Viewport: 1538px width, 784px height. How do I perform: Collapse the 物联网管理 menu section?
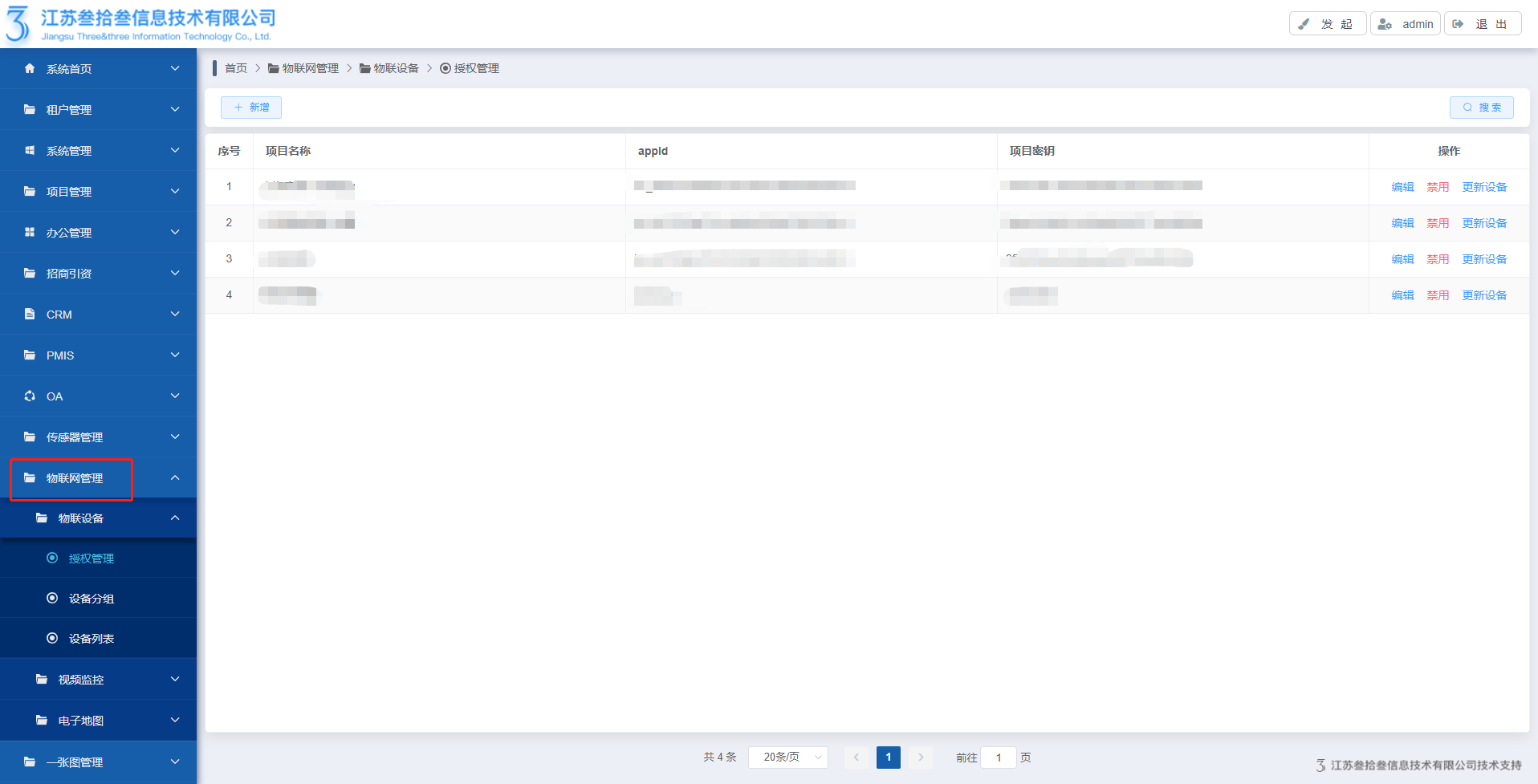174,478
